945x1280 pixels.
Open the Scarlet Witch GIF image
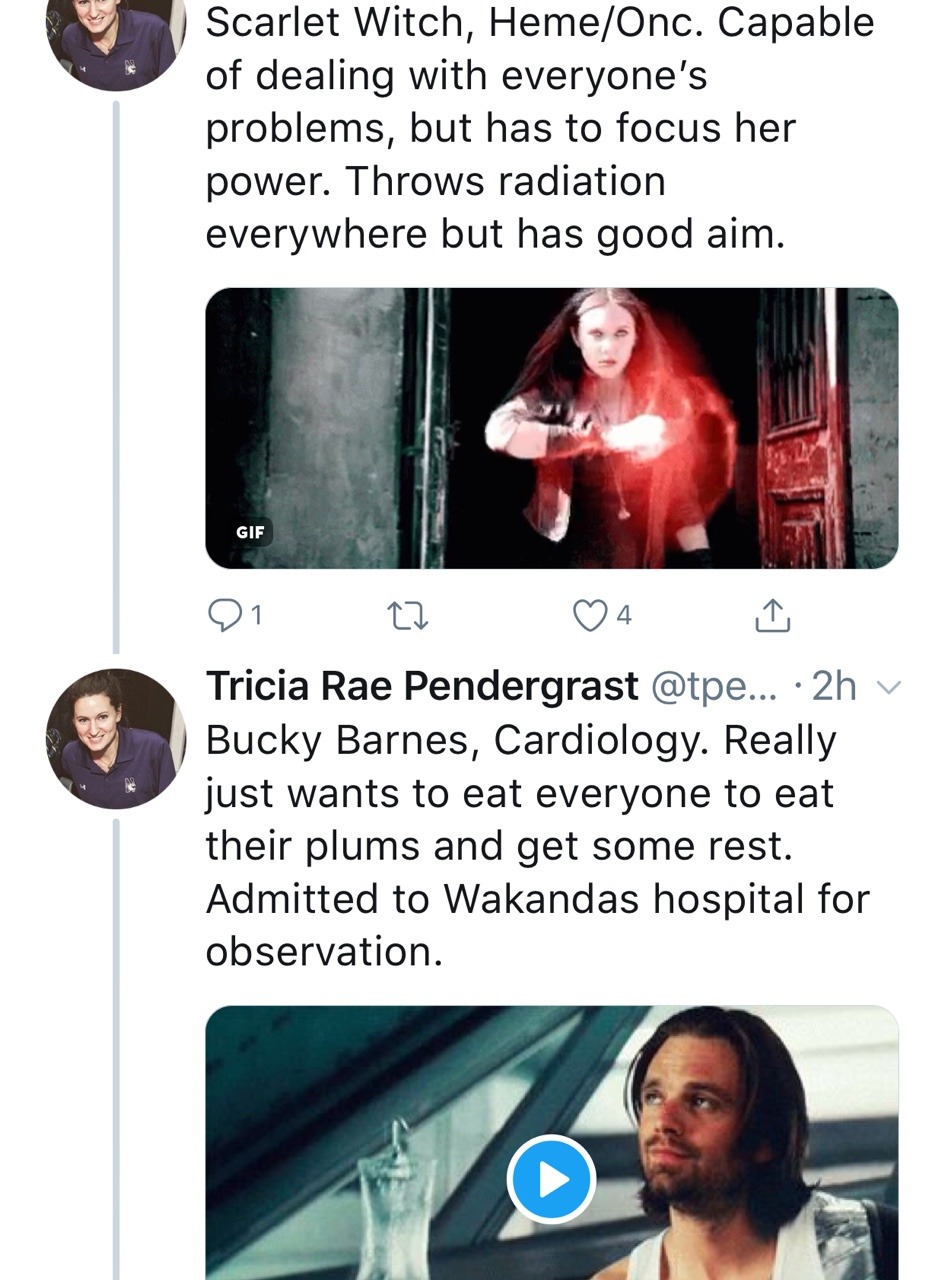[x=551, y=428]
